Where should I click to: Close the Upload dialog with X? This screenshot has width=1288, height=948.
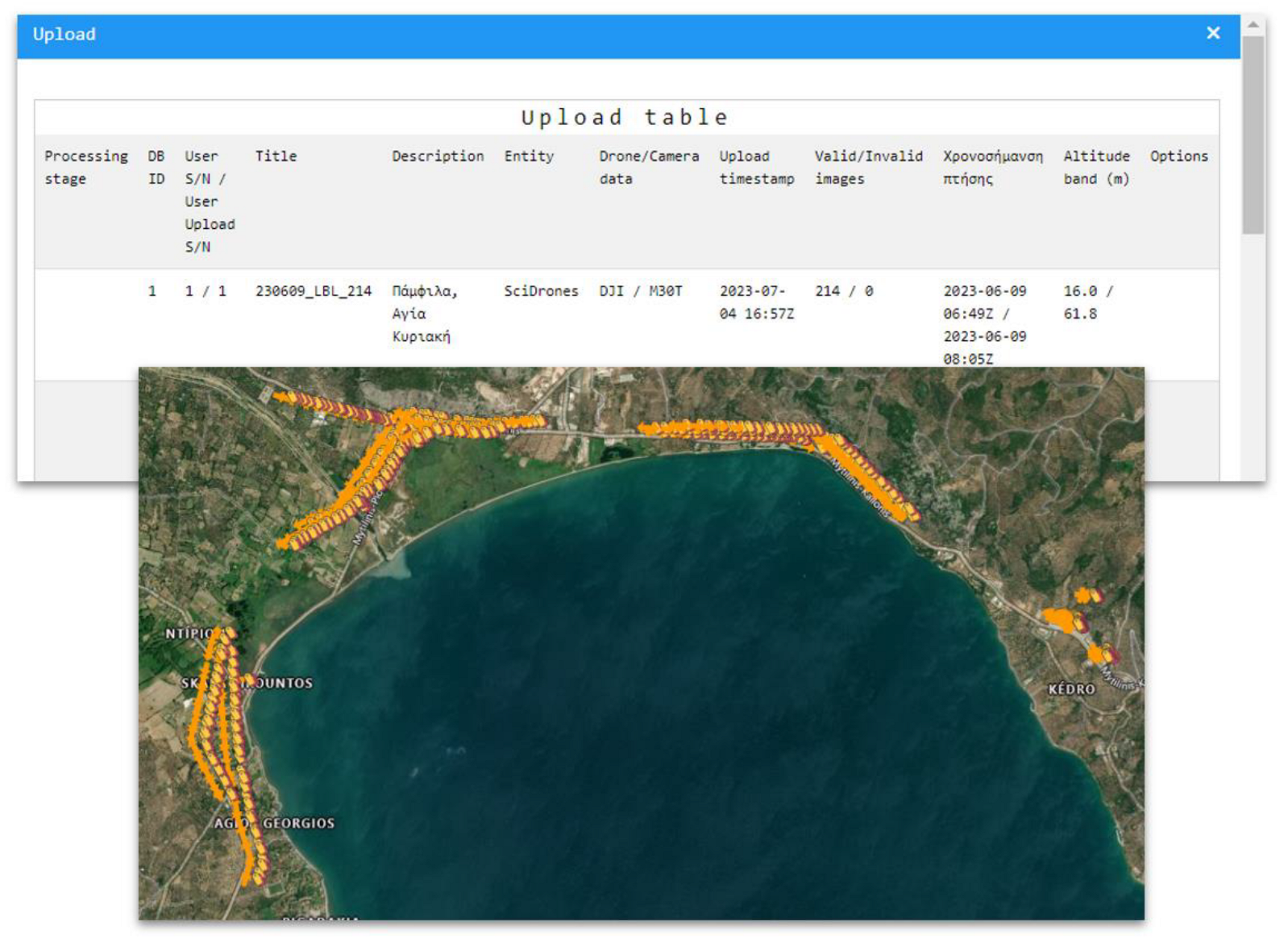(x=1212, y=33)
